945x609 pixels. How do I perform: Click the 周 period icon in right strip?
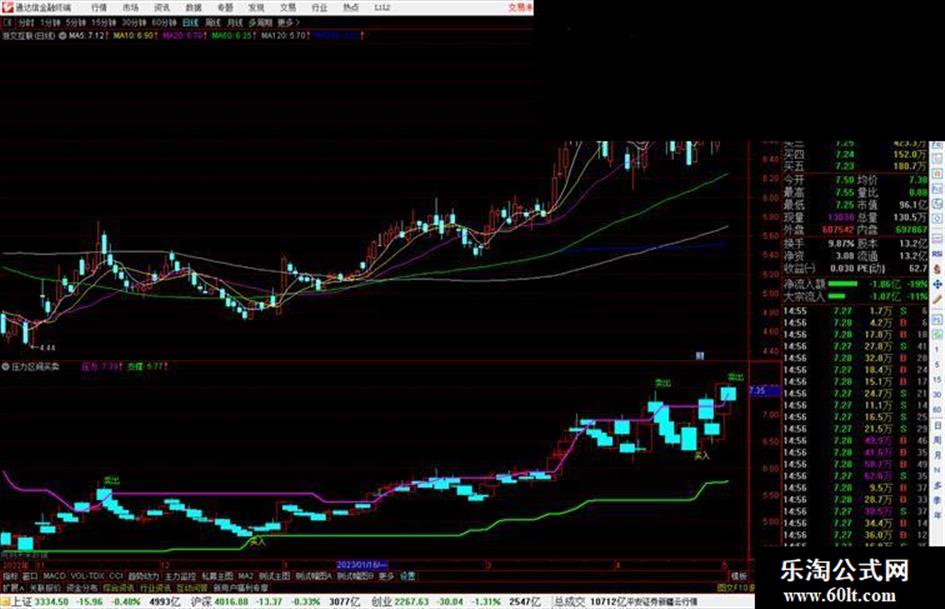pyautogui.click(x=937, y=440)
